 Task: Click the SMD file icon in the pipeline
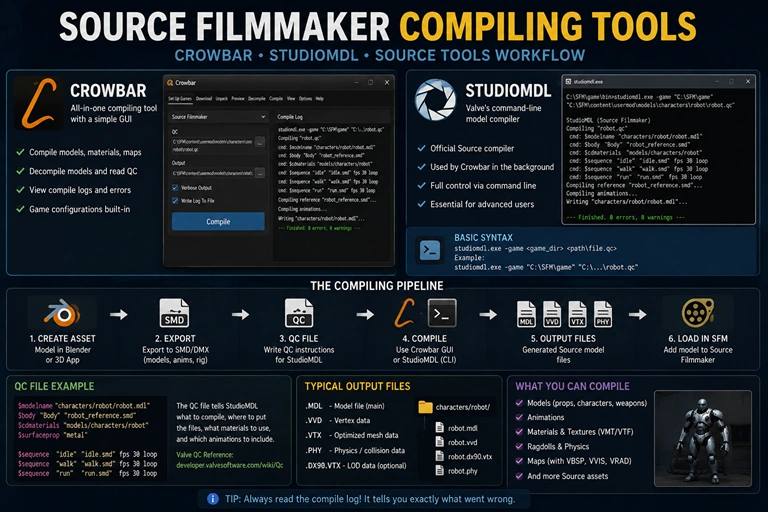coord(174,314)
